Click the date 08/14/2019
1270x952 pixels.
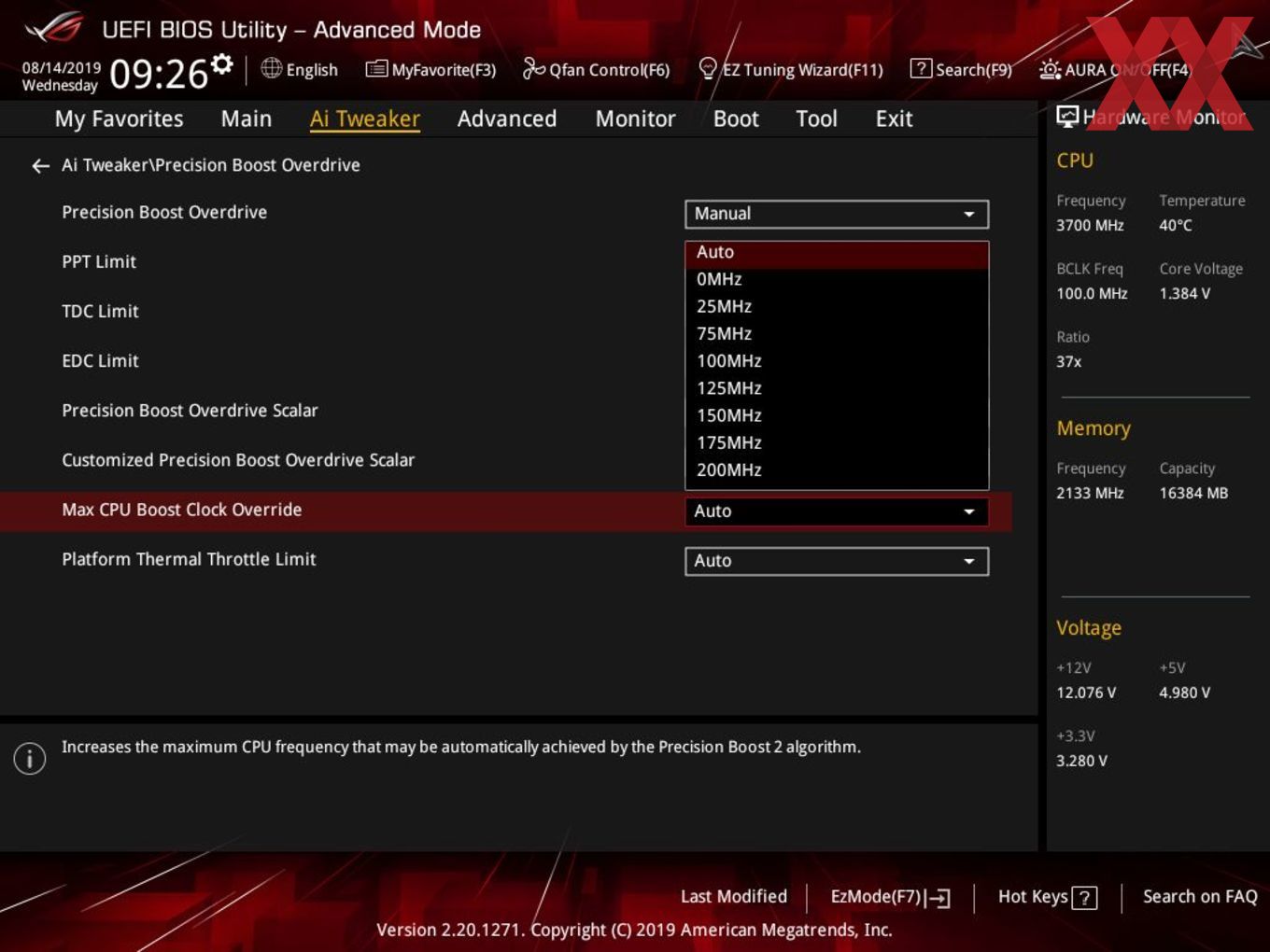pos(61,68)
